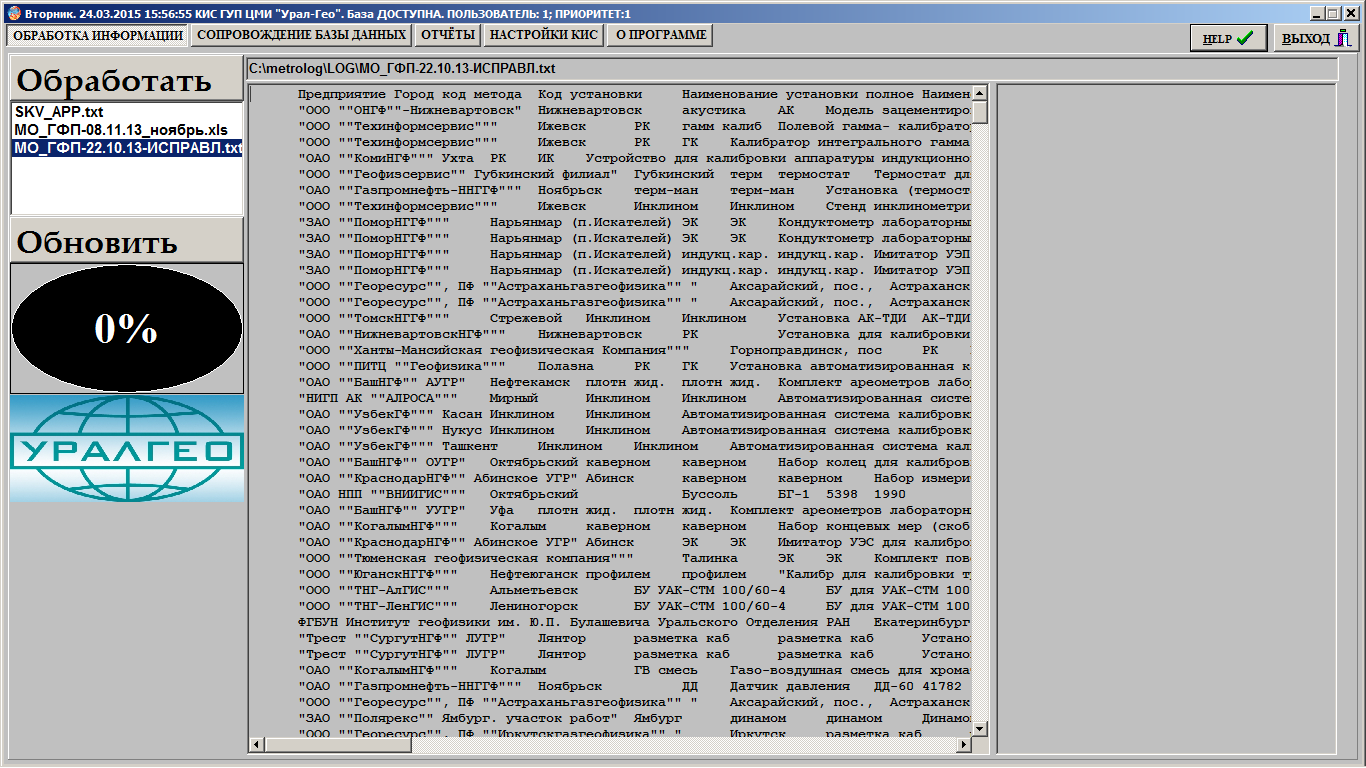Click the vertical scrollbar down arrow
Viewport: 1366px width, 768px height.
pyautogui.click(x=980, y=729)
